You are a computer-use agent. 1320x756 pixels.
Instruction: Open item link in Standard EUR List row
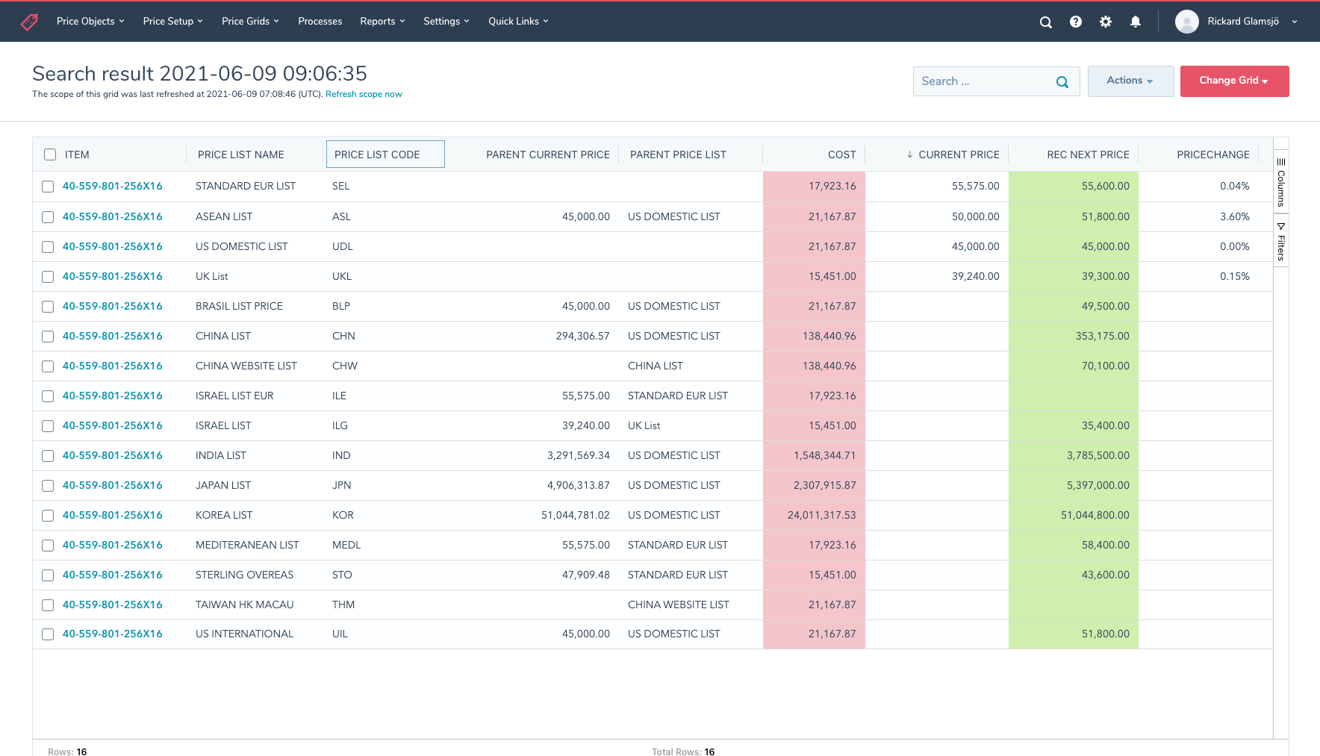click(112, 186)
